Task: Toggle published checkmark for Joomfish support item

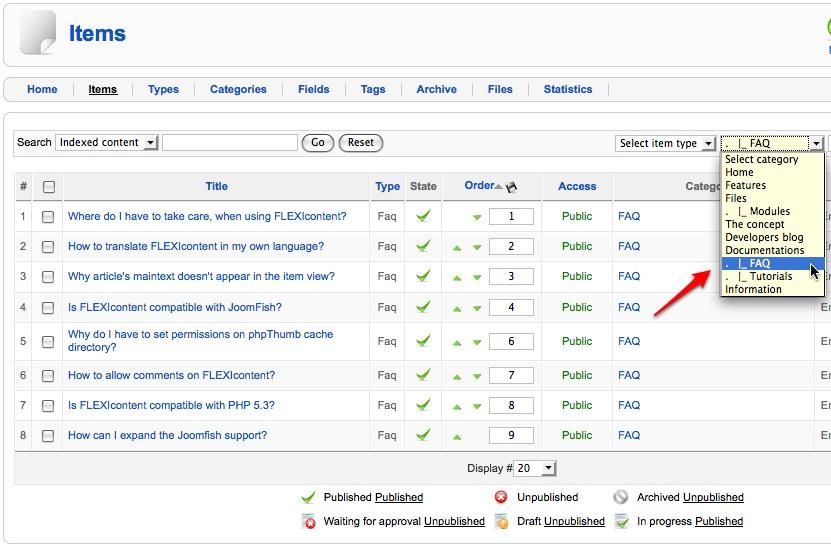Action: 423,435
